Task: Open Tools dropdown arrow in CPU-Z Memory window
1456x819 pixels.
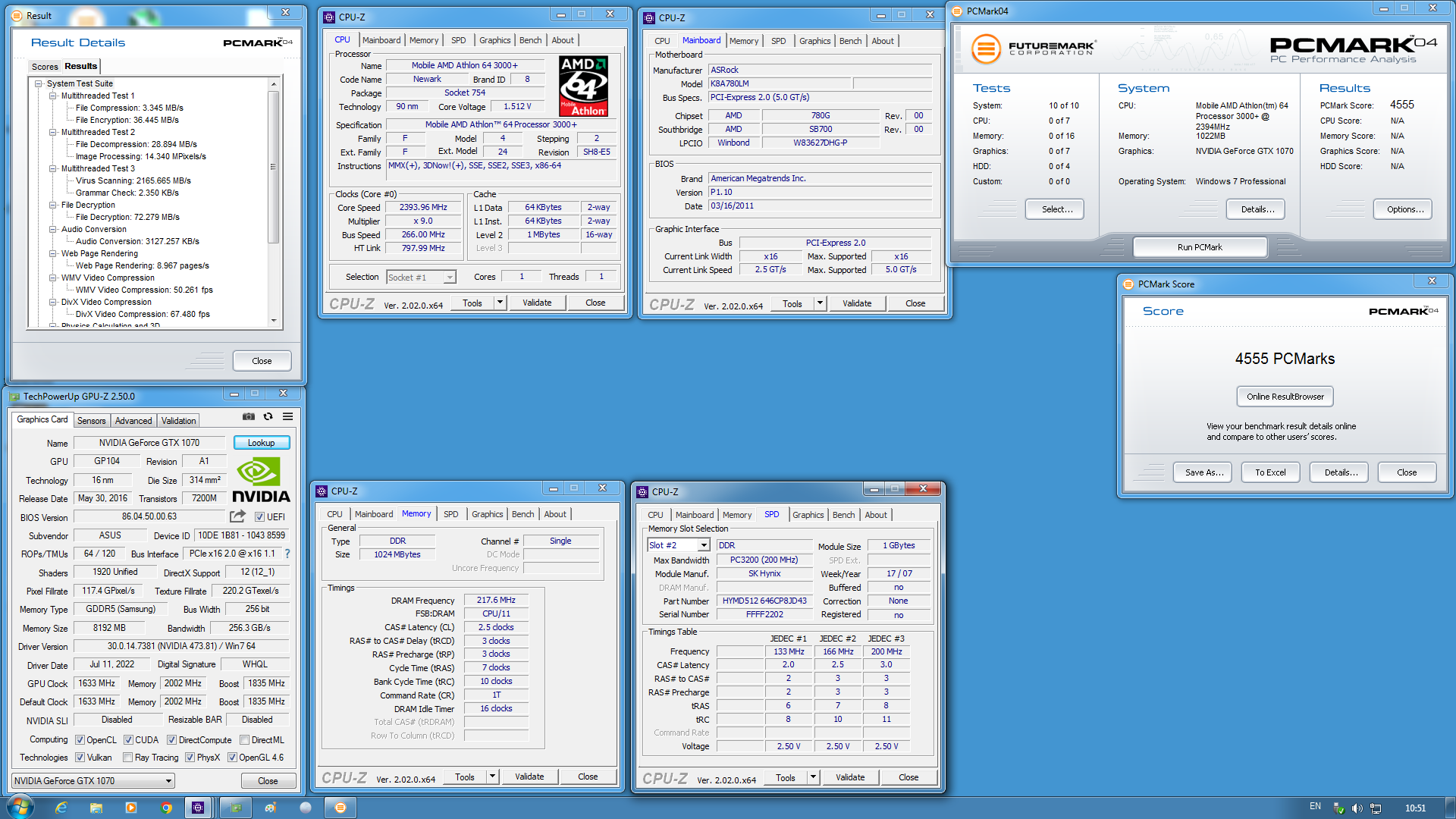Action: click(491, 777)
